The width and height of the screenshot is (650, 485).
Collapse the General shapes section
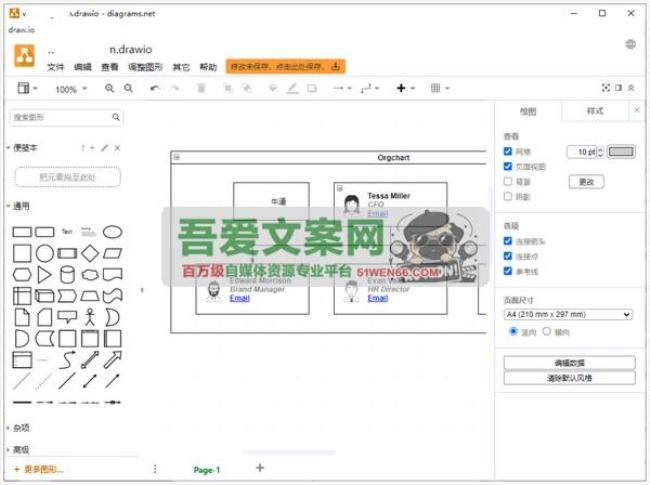click(19, 206)
